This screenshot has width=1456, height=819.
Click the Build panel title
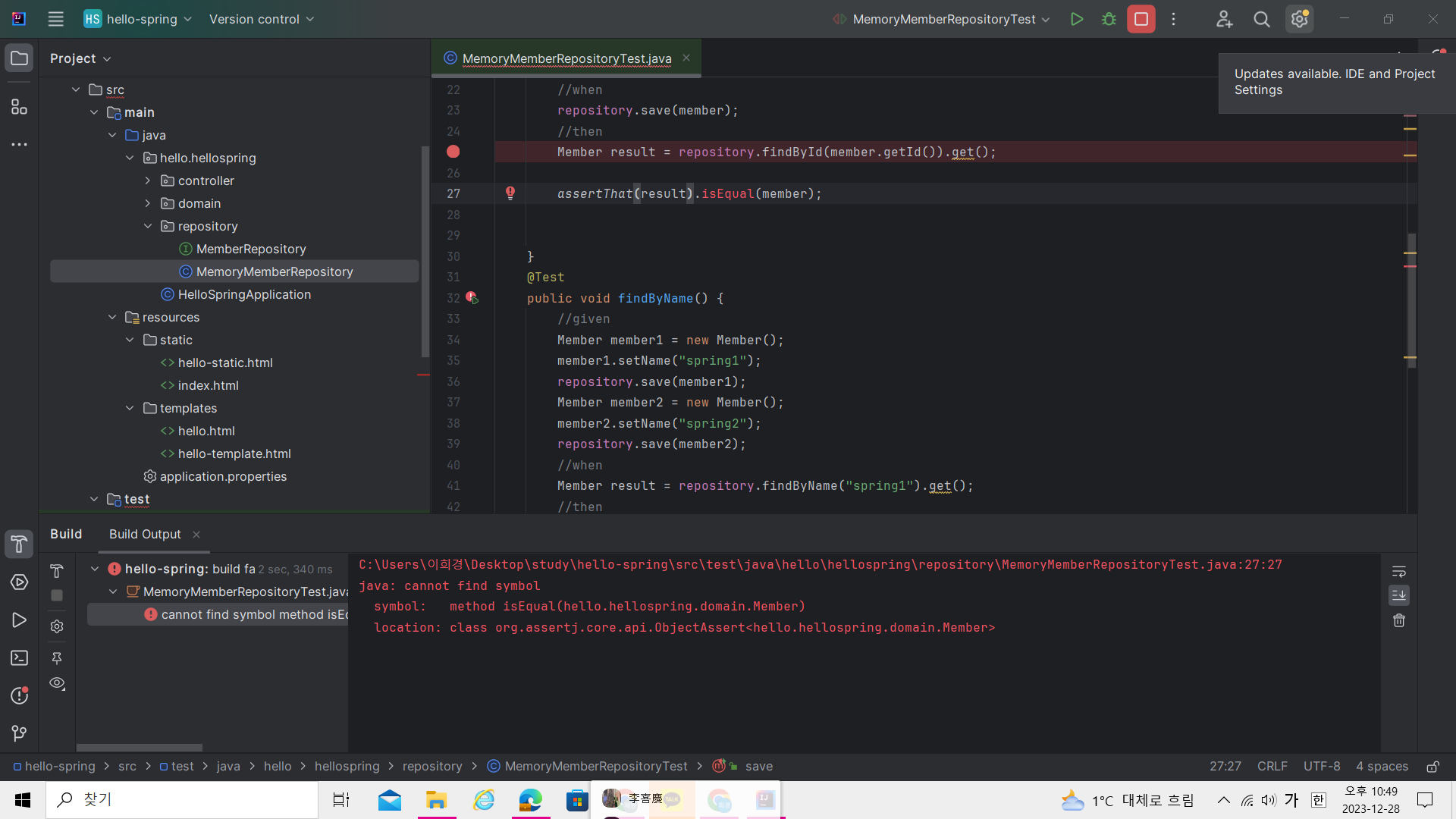(66, 535)
